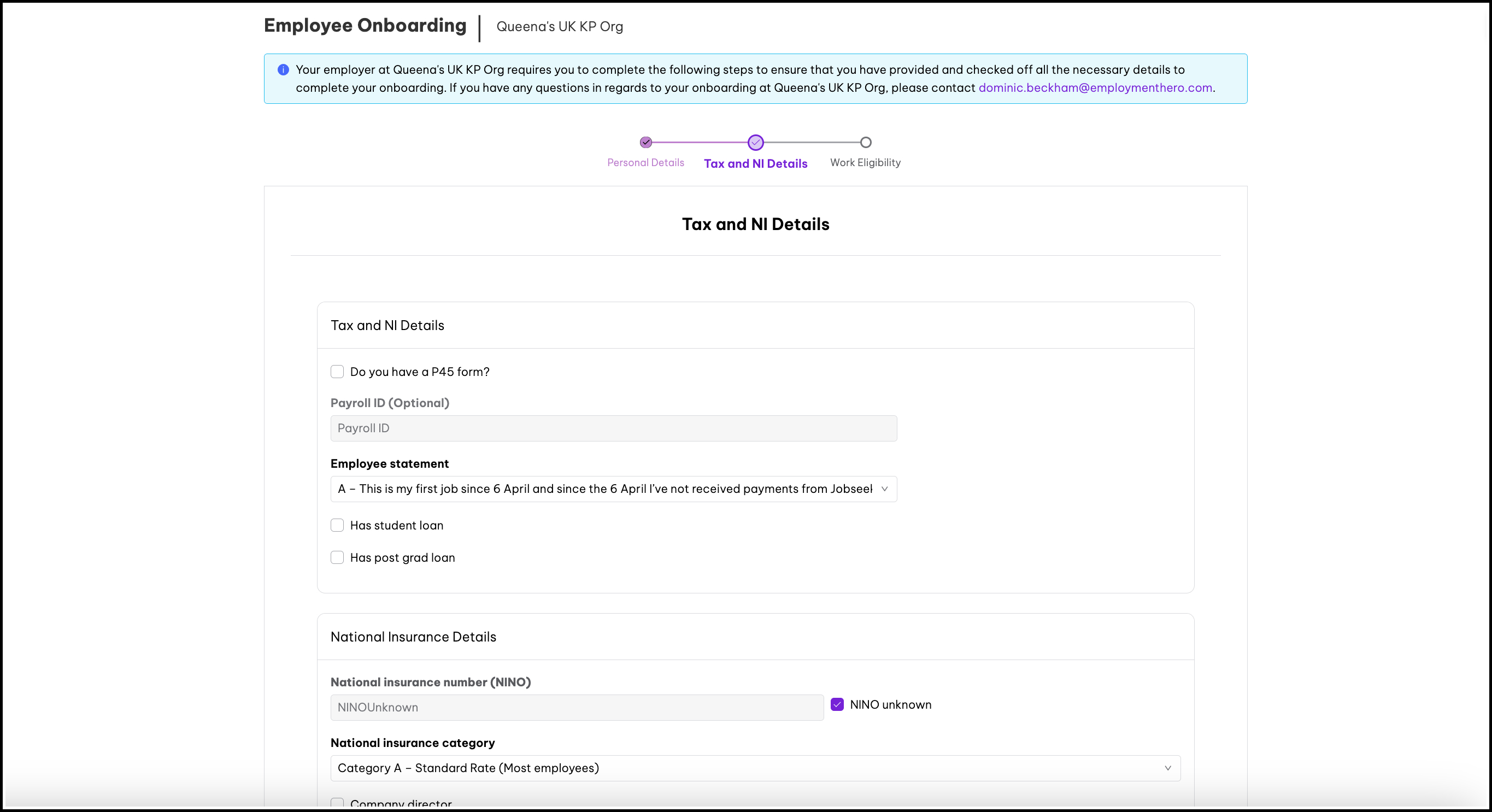Select the Tax and NI Details step label
Image resolution: width=1492 pixels, height=812 pixels.
tap(755, 164)
